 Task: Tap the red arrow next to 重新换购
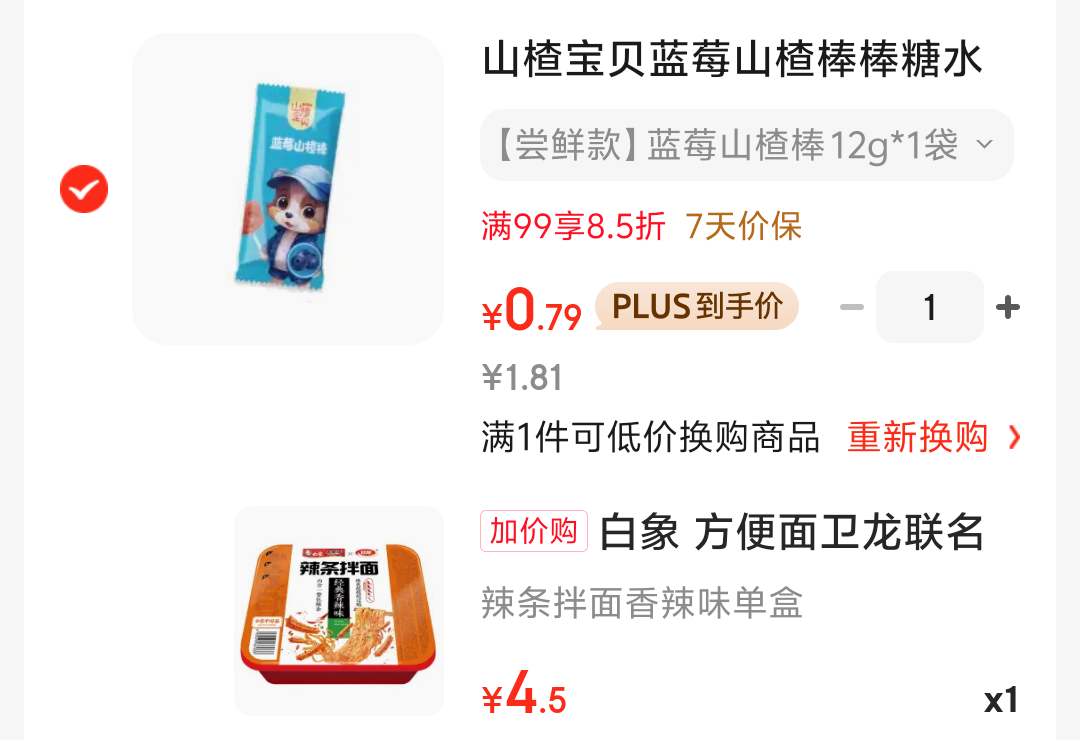1014,437
